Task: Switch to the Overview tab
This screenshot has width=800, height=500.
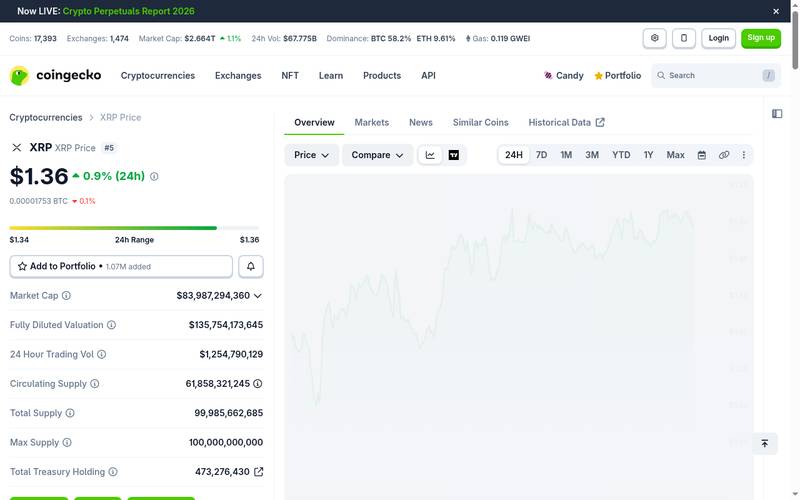Action: click(x=314, y=122)
